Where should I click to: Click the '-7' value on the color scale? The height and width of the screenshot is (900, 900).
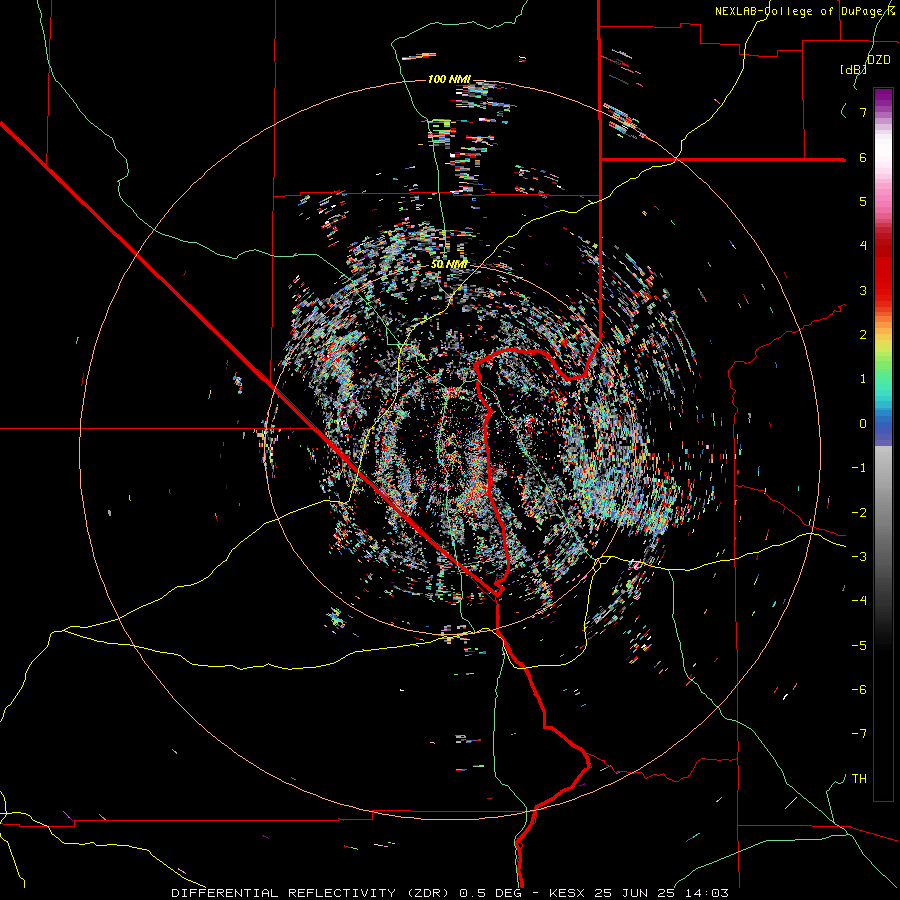point(859,734)
